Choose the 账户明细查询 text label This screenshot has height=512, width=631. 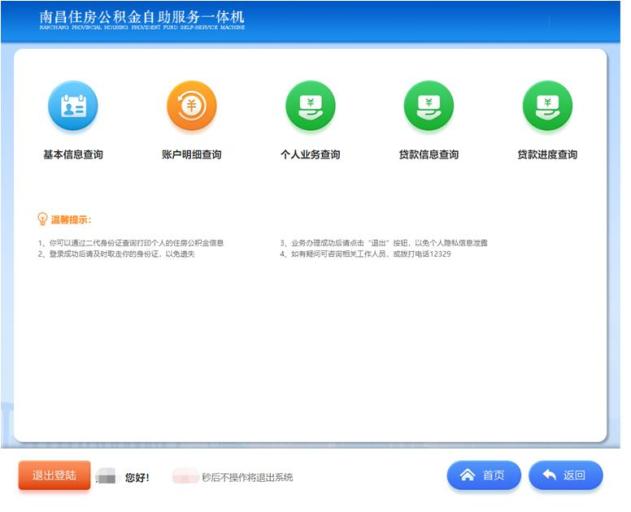point(191,155)
